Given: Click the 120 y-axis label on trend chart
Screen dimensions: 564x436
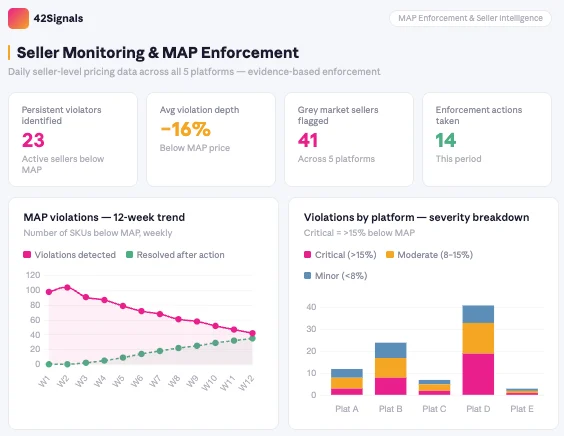Looking at the screenshot, I should [x=33, y=275].
